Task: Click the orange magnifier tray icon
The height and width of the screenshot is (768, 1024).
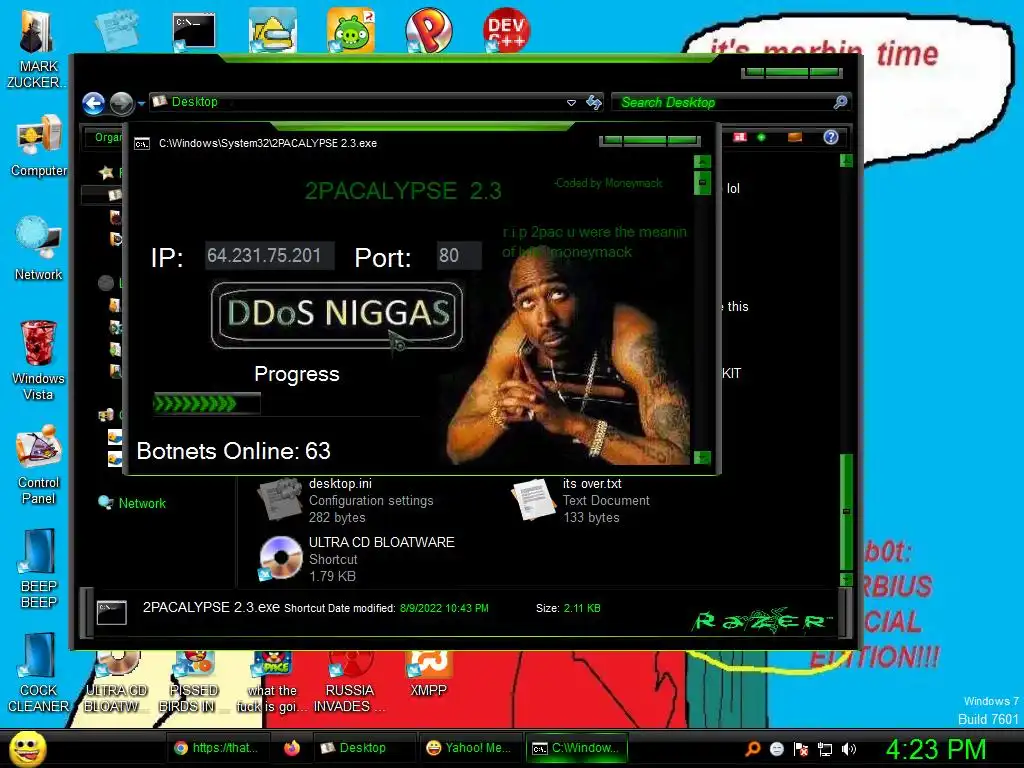Action: tap(753, 749)
